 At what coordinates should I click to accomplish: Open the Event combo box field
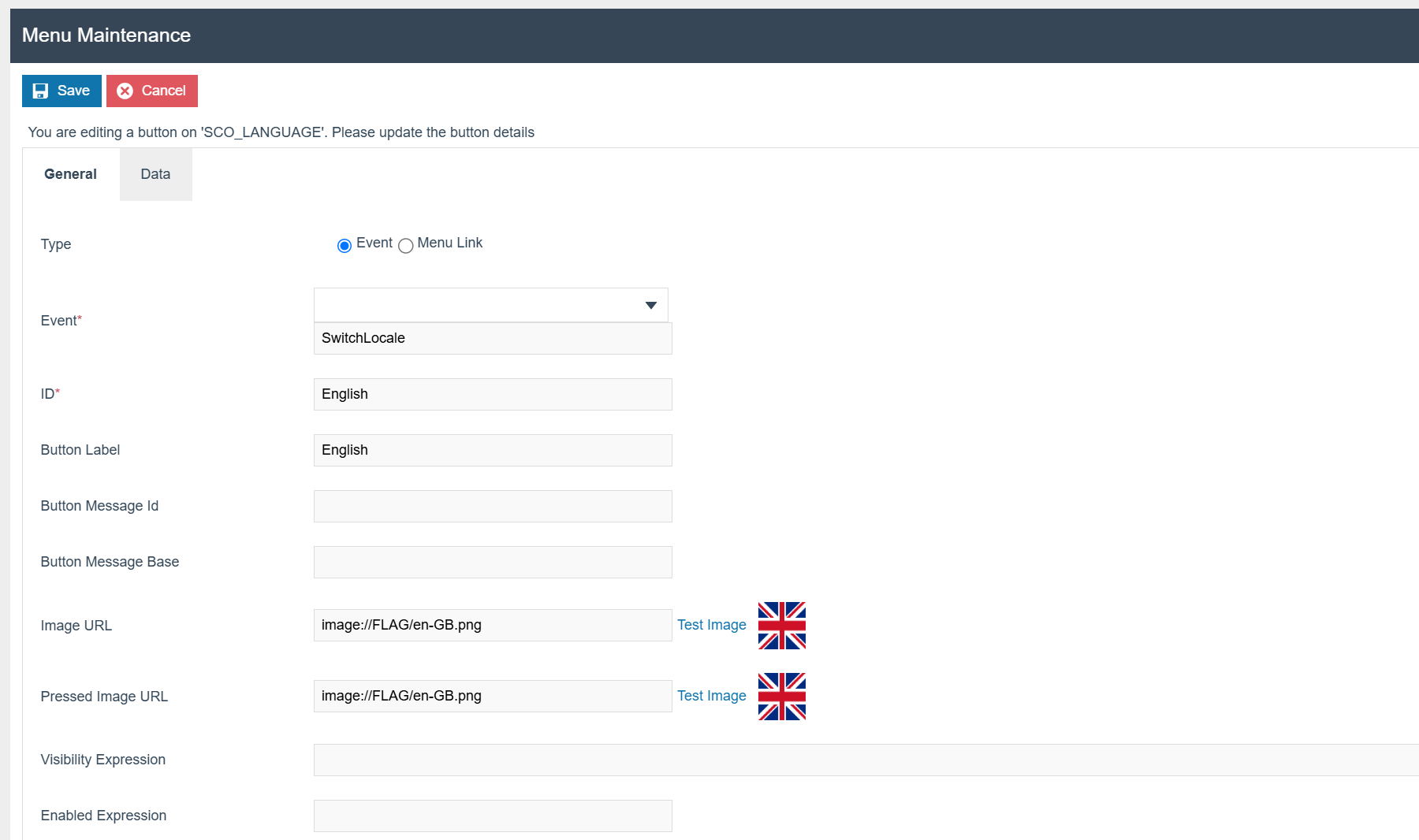click(x=477, y=305)
